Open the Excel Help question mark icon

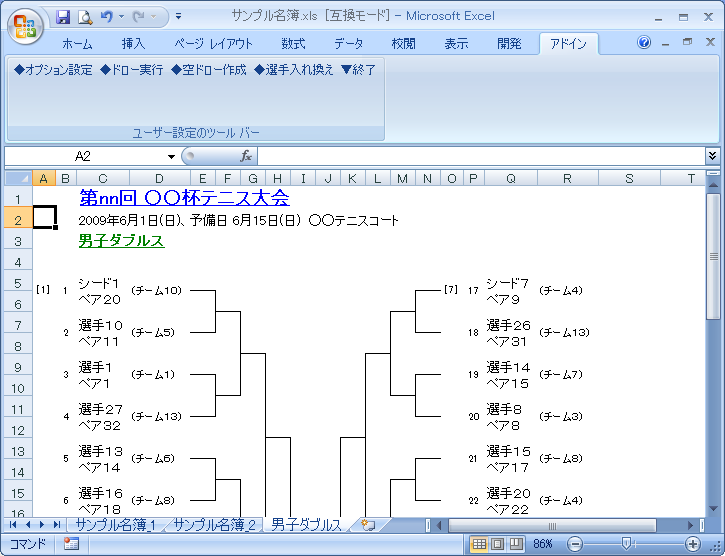[x=644, y=43]
